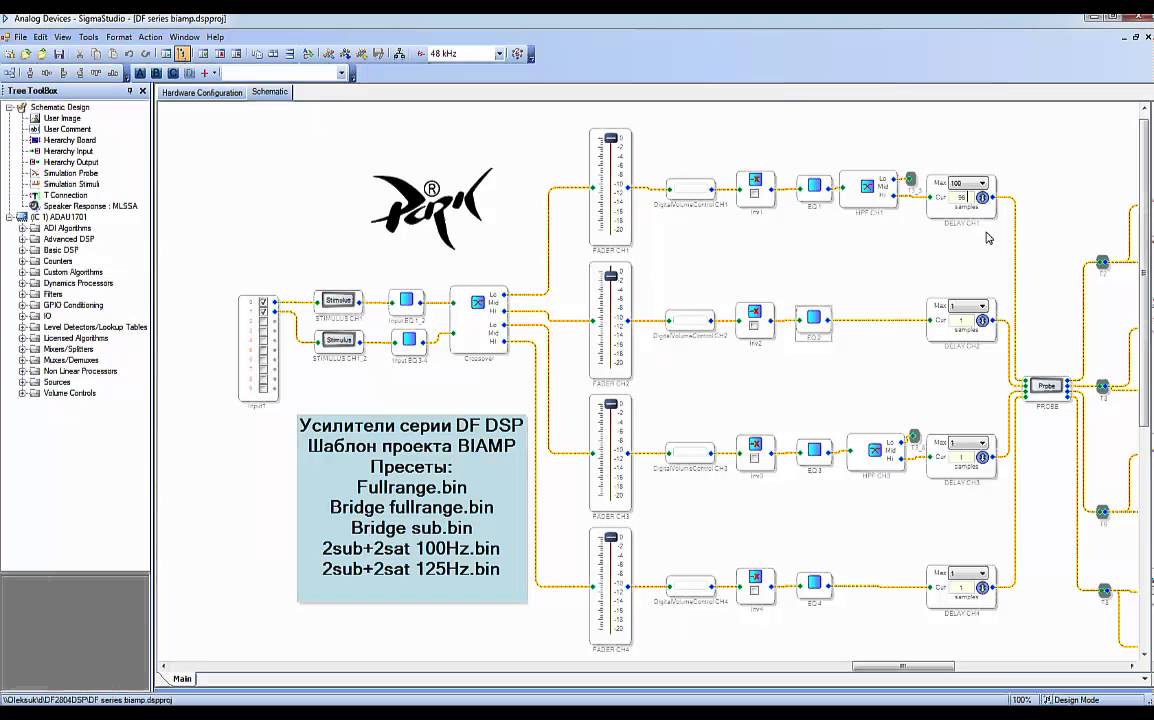Image resolution: width=1154 pixels, height=720 pixels.
Task: Open the 48 kHz sample rate dropdown
Action: pos(499,54)
